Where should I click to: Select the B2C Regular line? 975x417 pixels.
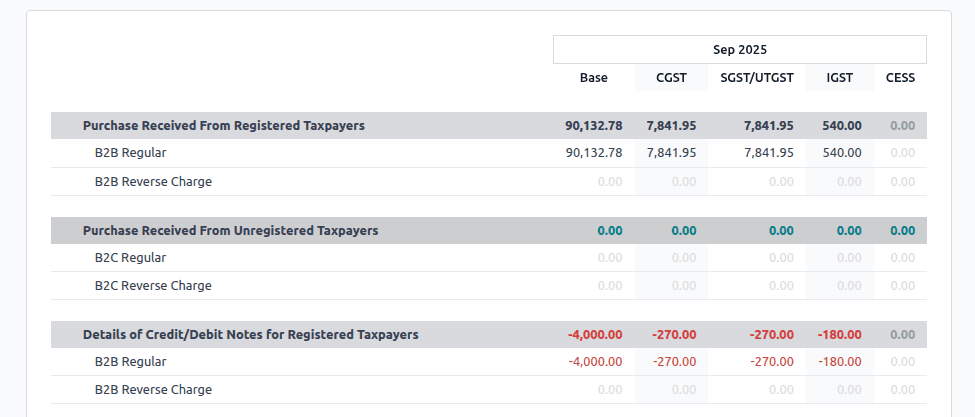[x=130, y=257]
